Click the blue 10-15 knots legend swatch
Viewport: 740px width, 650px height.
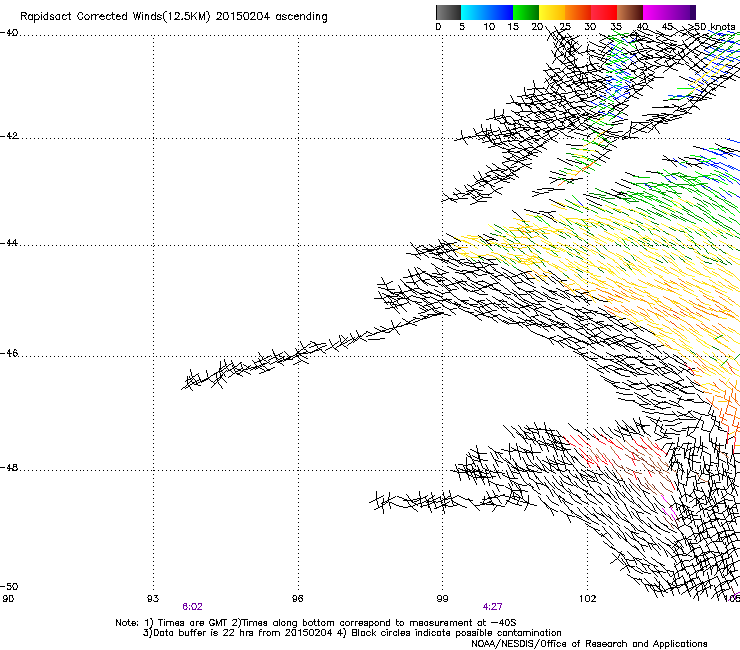(x=500, y=12)
